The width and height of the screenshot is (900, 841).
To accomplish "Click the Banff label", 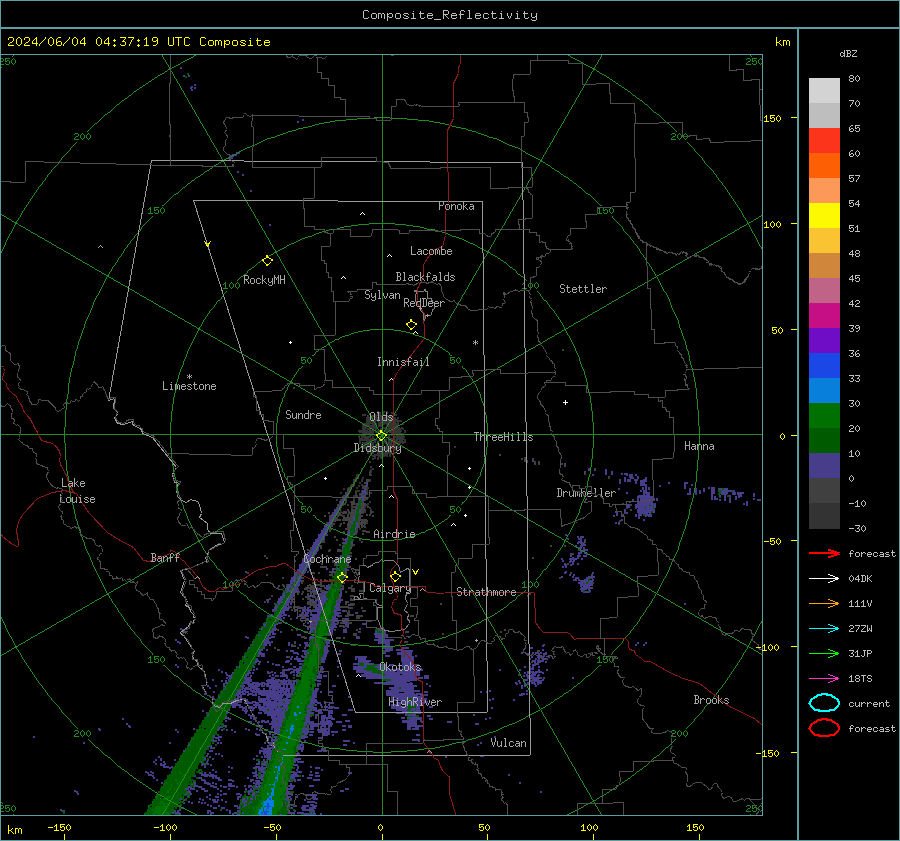I will click(x=165, y=557).
